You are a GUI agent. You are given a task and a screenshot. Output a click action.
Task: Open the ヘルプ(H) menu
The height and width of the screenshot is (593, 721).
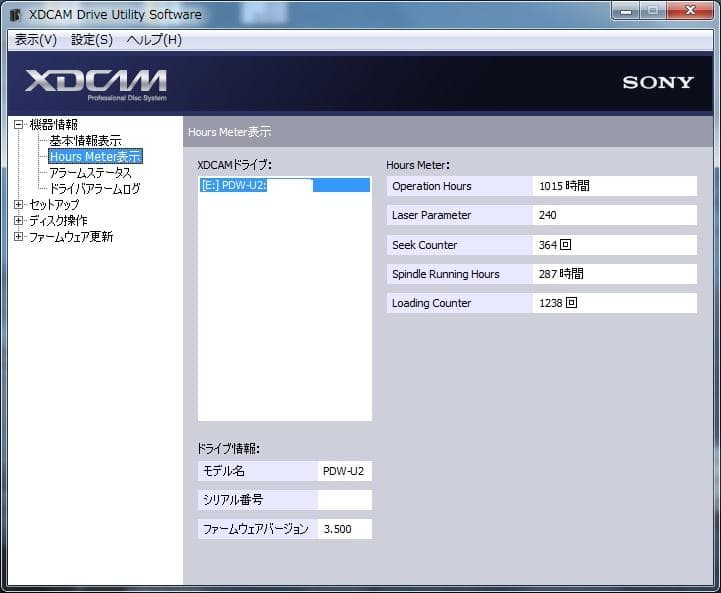[154, 40]
